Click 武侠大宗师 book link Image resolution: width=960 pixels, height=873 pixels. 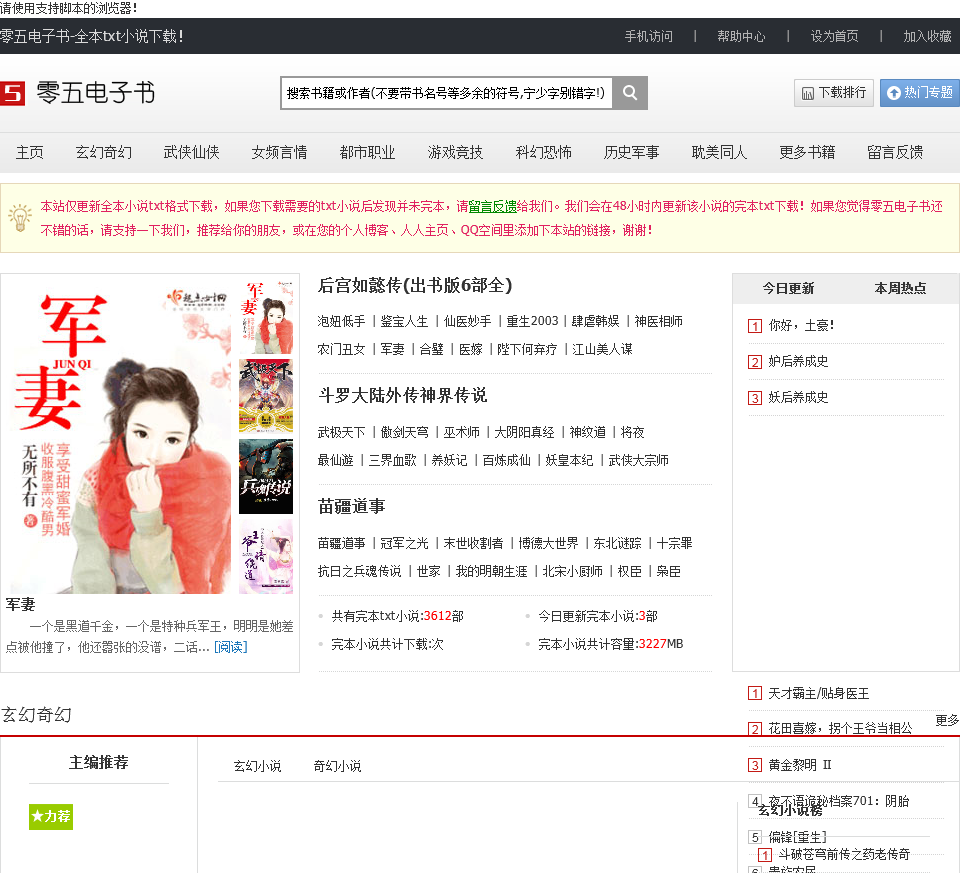pyautogui.click(x=639, y=460)
